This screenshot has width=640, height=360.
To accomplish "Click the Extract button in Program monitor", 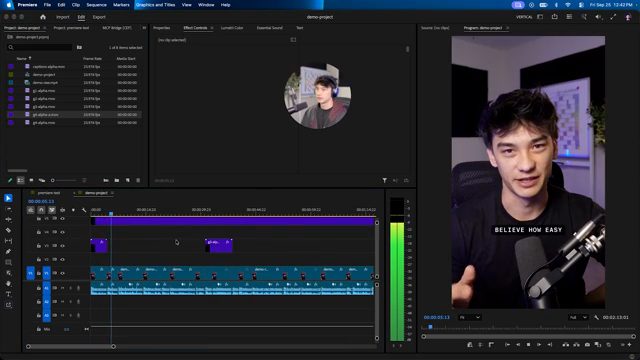I will 576,344.
